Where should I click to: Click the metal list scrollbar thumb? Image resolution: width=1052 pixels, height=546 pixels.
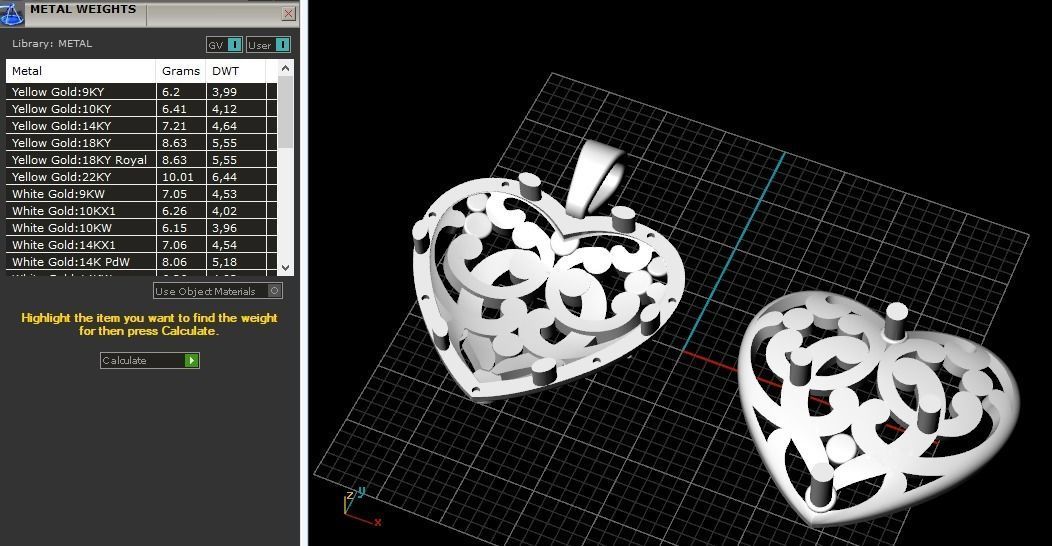click(x=285, y=111)
